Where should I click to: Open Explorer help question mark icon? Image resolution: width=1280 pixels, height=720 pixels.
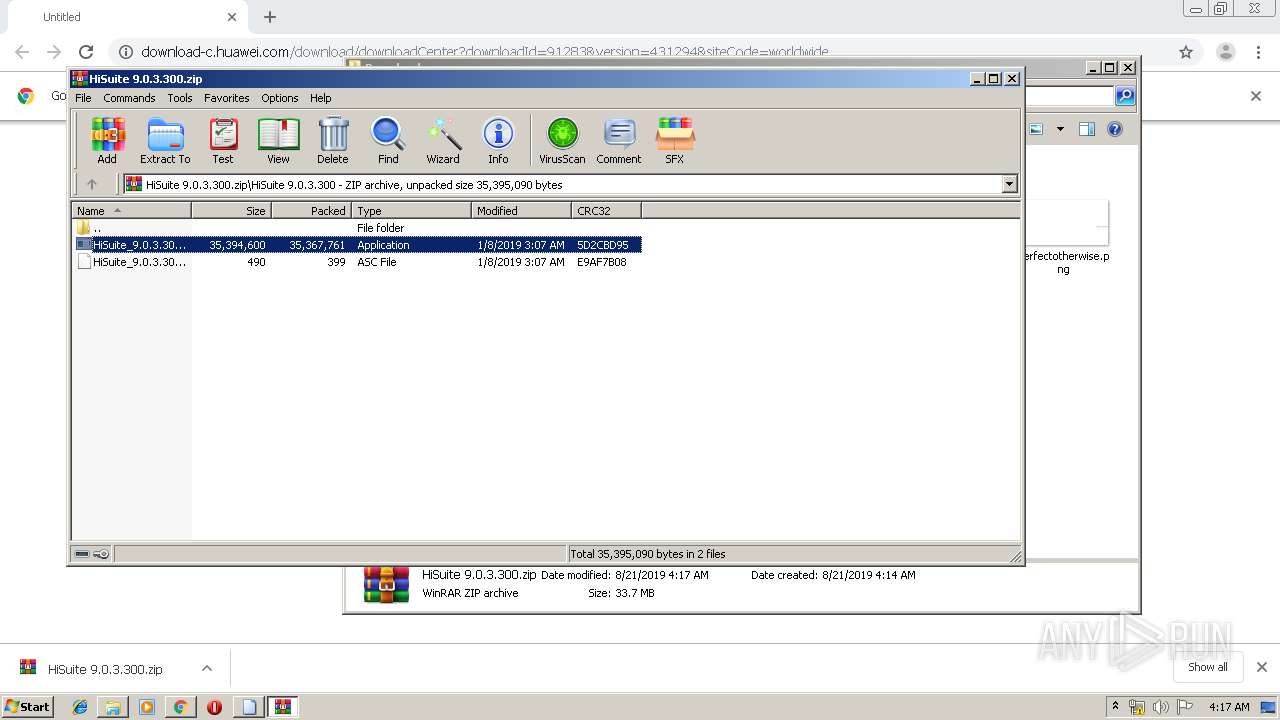(x=1115, y=129)
